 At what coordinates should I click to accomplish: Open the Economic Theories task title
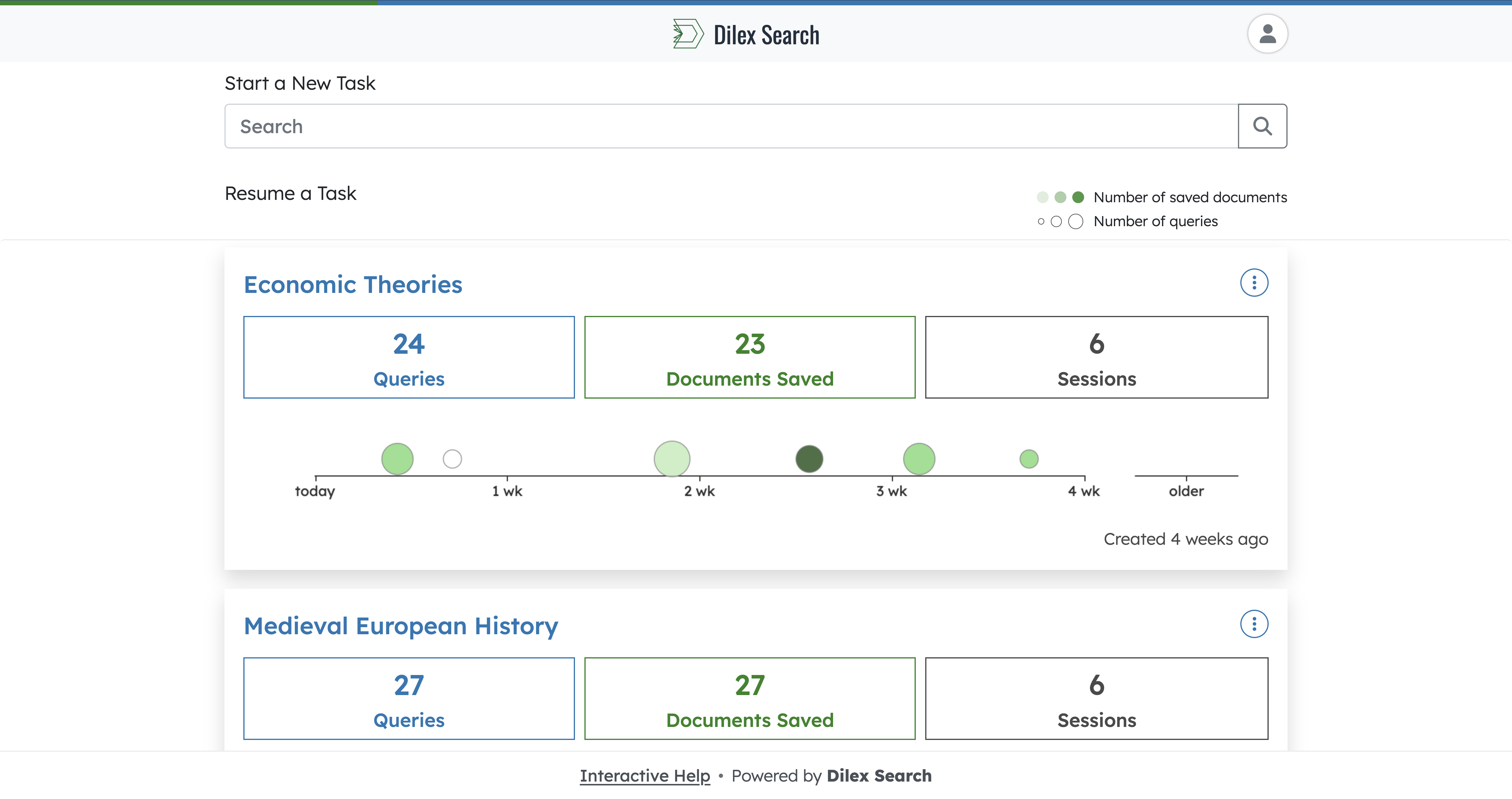click(353, 285)
